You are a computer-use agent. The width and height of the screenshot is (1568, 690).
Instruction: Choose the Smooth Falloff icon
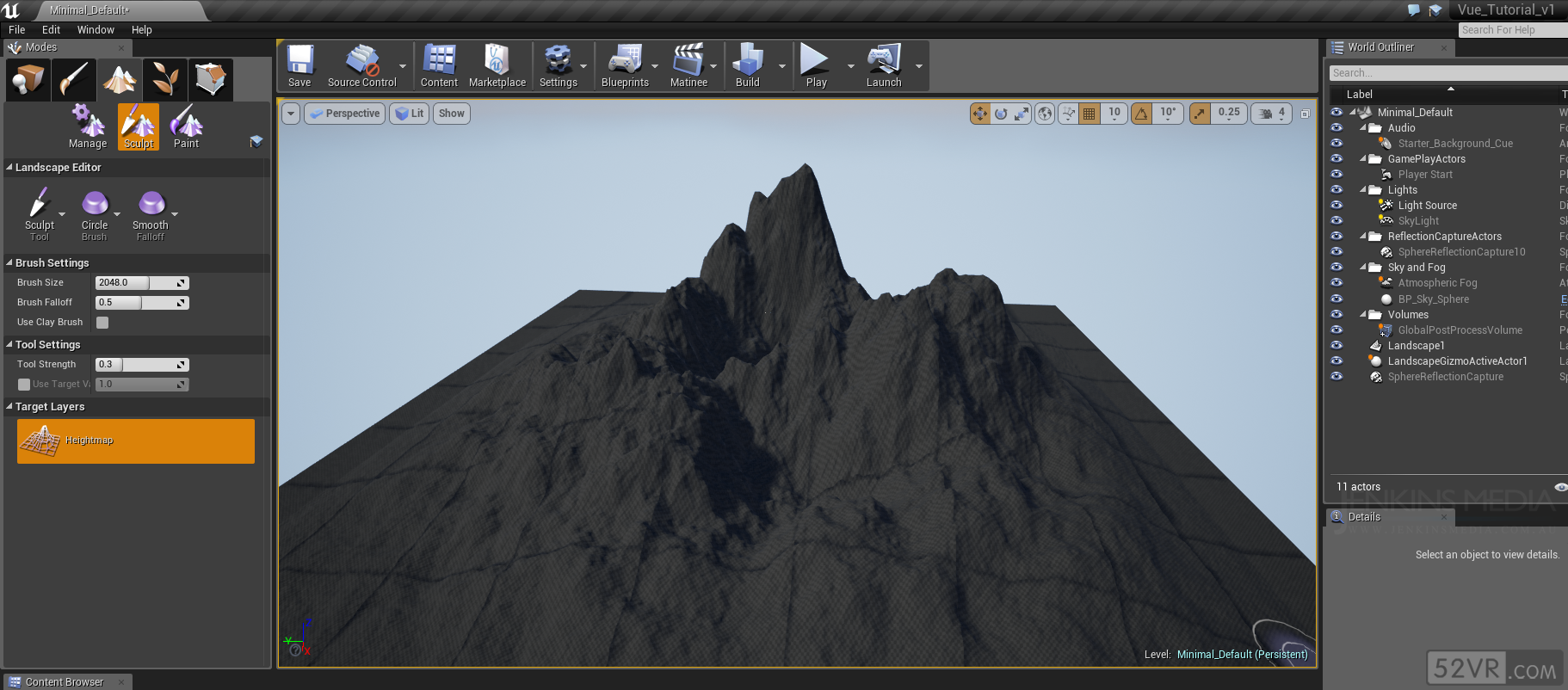pos(151,215)
